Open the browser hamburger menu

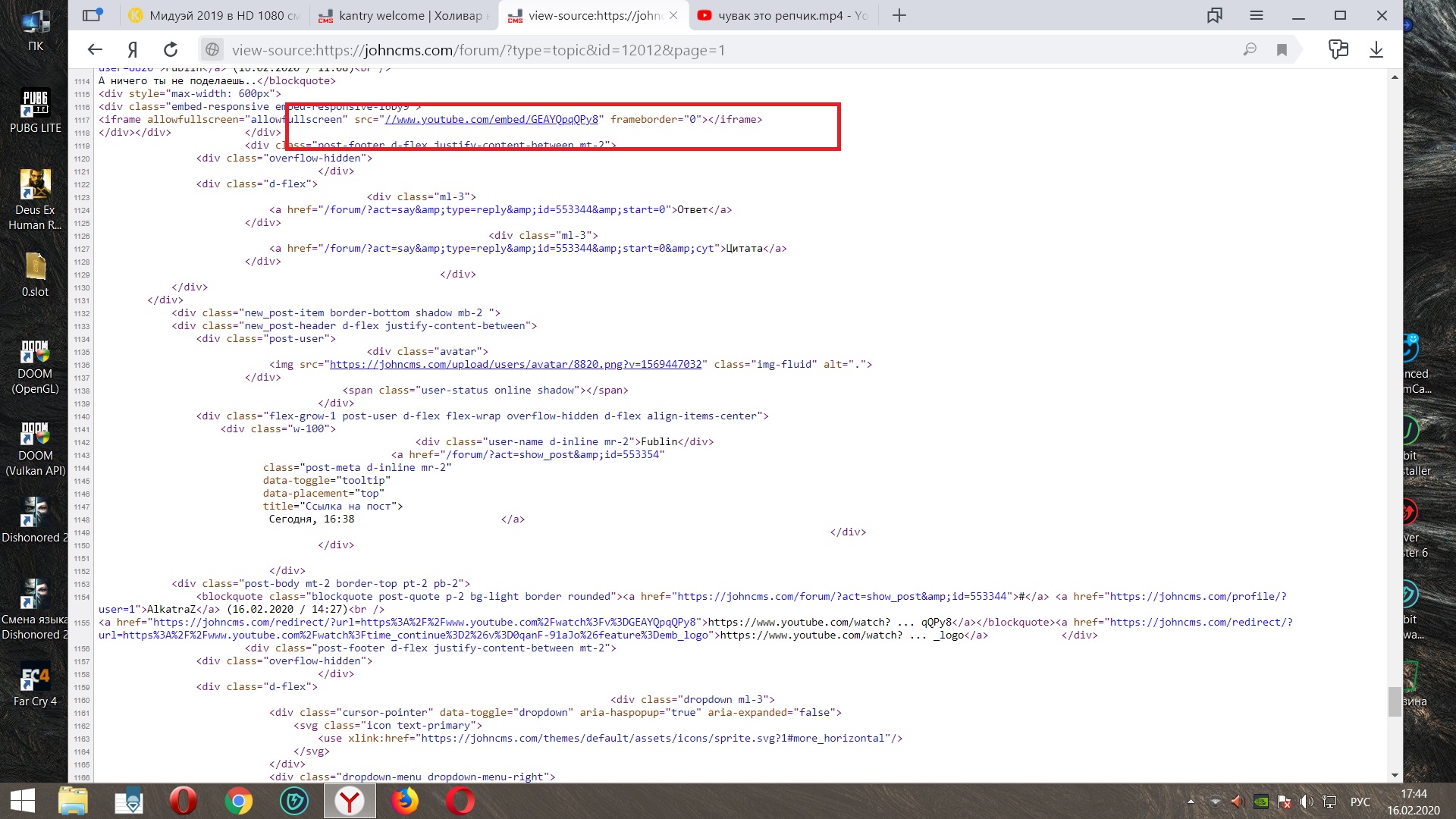pos(1256,15)
